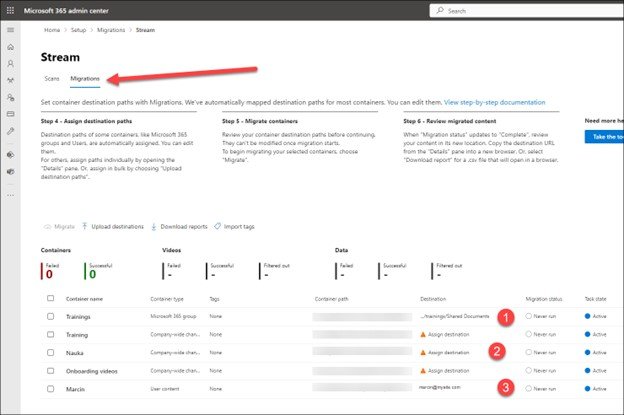Collapse the navigation menu hamburger icon
Screen dimensions: 624x415
(x=10, y=30)
